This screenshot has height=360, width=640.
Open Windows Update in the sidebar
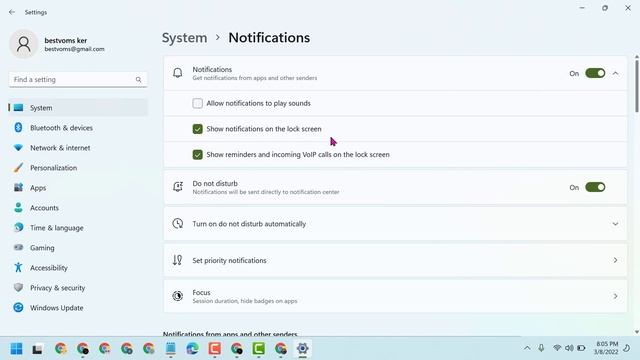(x=78, y=308)
